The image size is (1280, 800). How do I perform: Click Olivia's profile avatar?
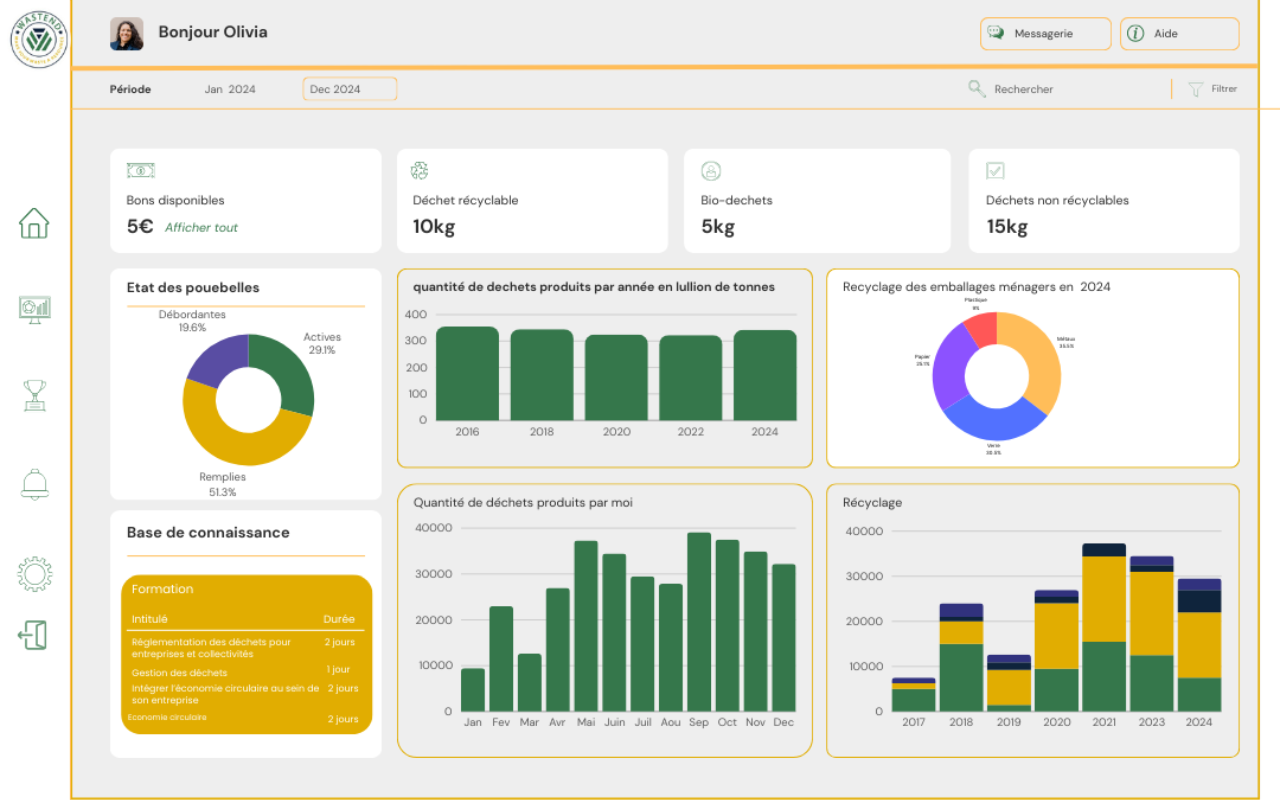click(126, 34)
